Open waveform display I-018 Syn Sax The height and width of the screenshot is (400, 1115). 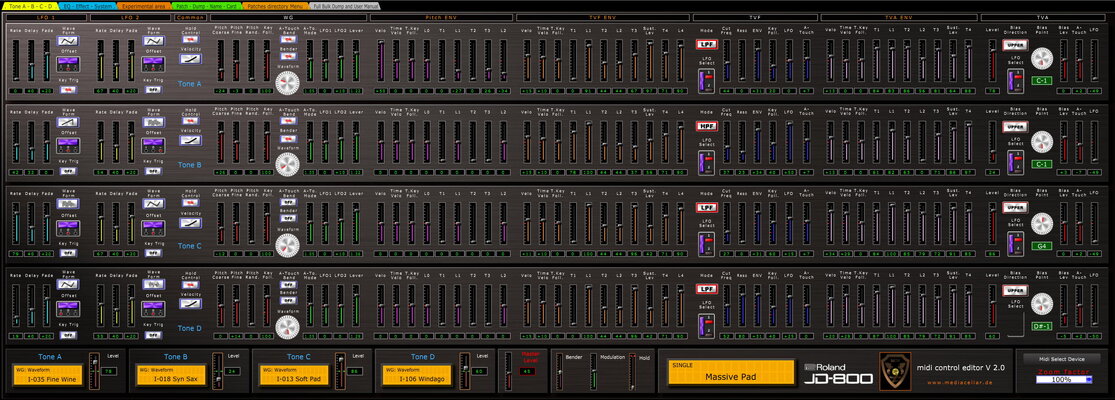pos(171,375)
